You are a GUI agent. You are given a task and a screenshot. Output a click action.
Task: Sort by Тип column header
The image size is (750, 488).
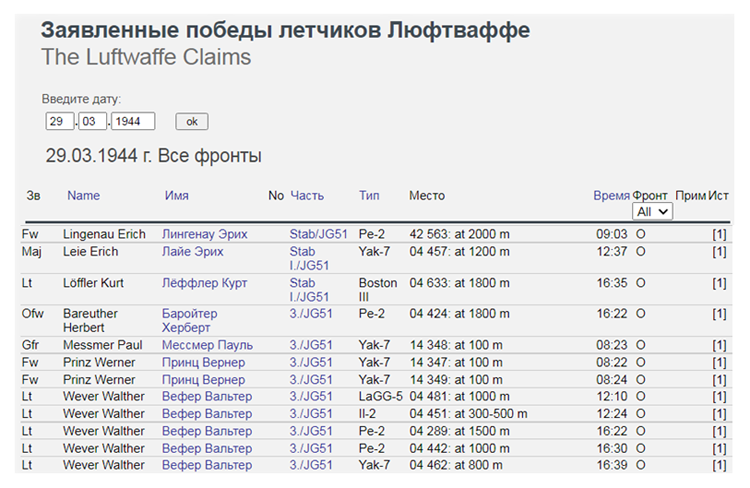point(369,196)
